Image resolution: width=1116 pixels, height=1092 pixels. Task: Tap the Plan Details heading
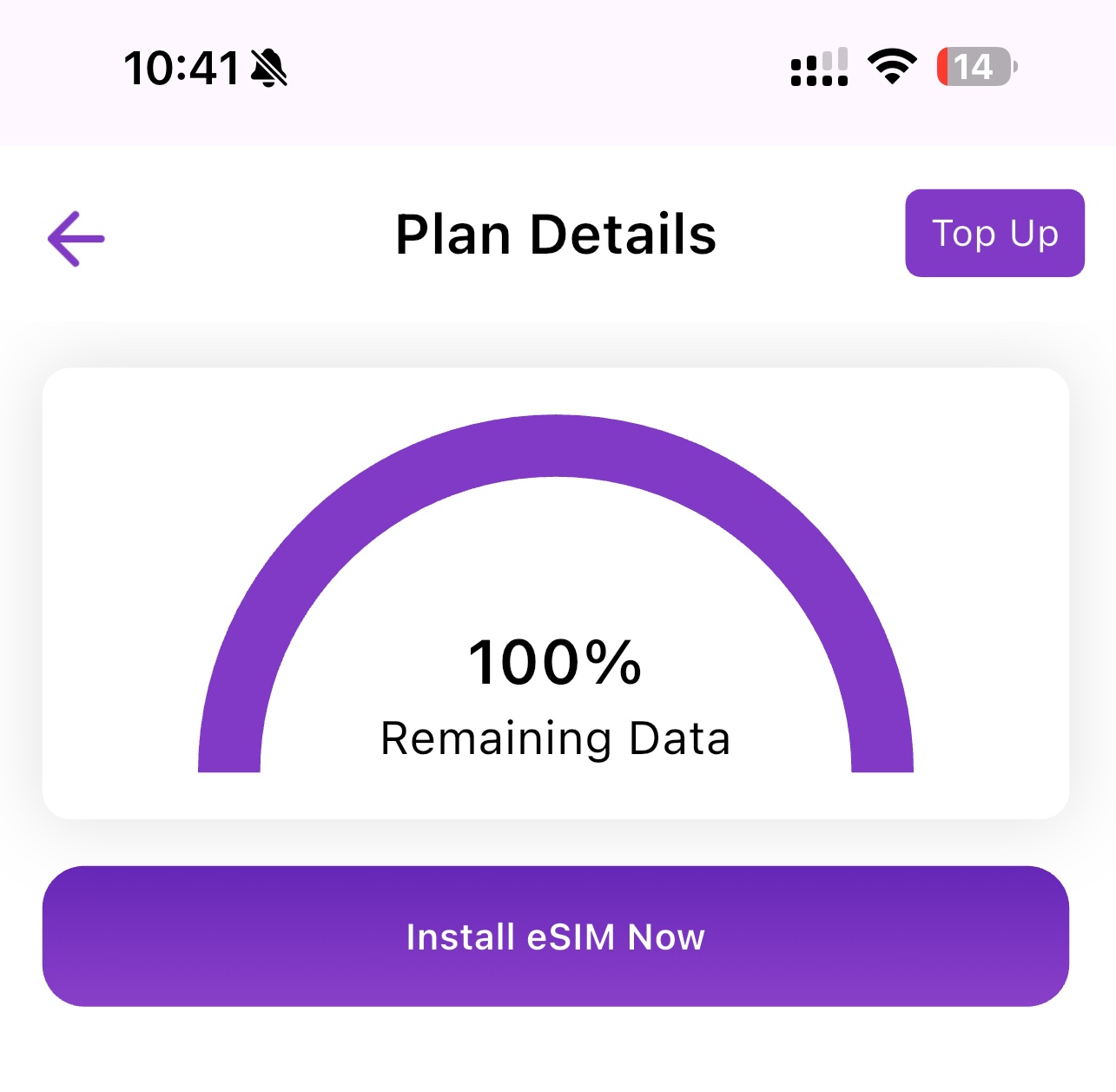point(556,235)
